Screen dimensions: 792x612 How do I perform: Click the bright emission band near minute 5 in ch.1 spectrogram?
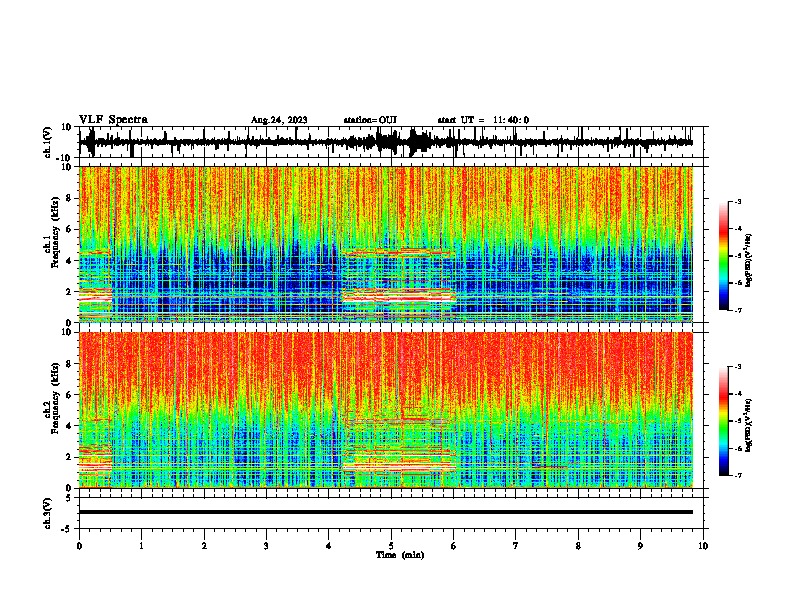tap(399, 295)
